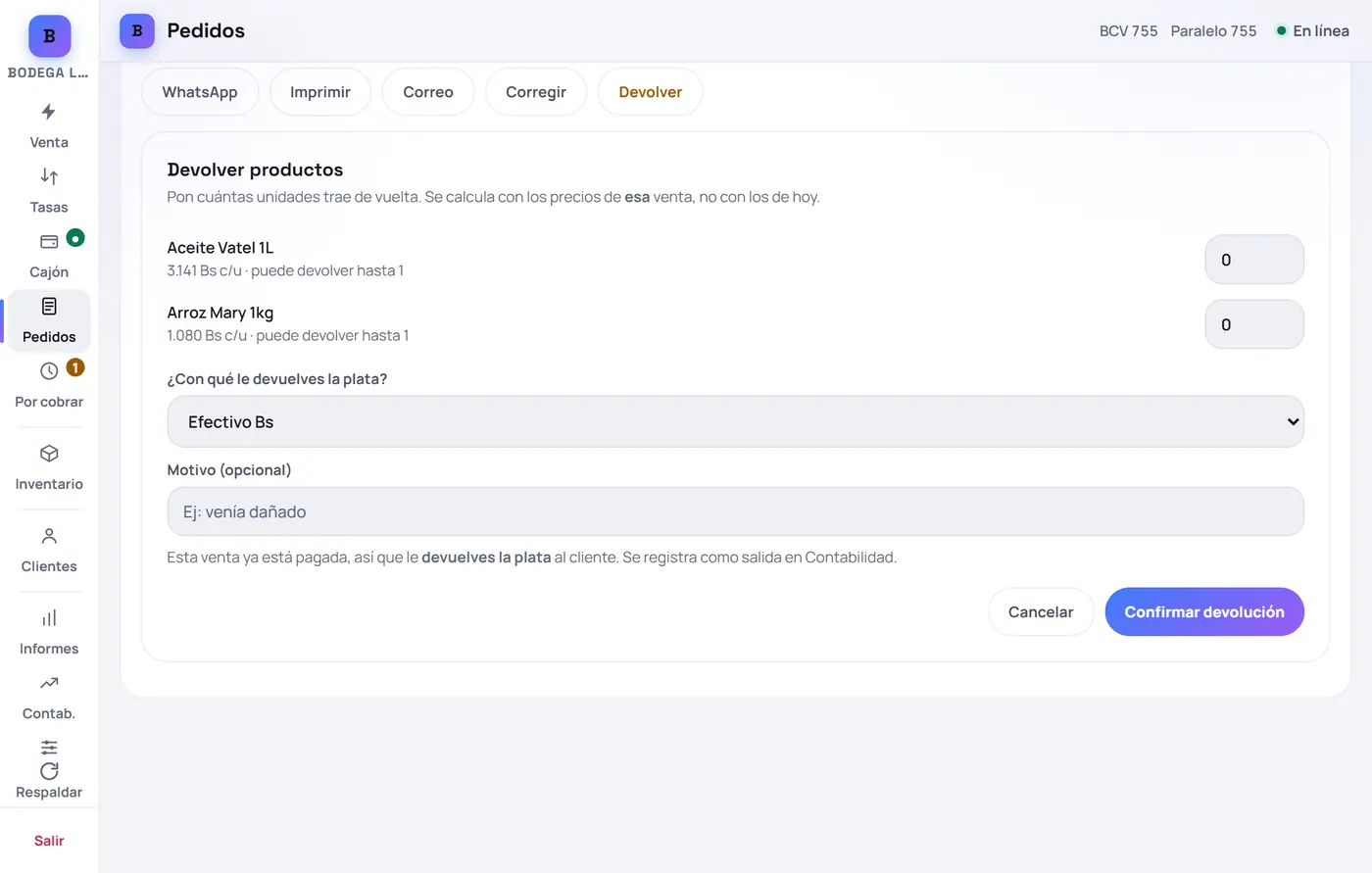Click the Pedidos page title
The width and height of the screenshot is (1372, 873).
206,30
